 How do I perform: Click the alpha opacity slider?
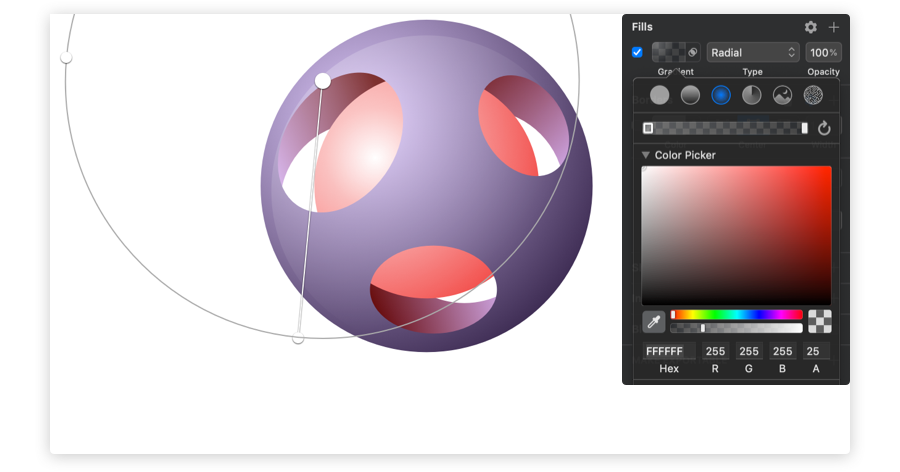tap(736, 328)
